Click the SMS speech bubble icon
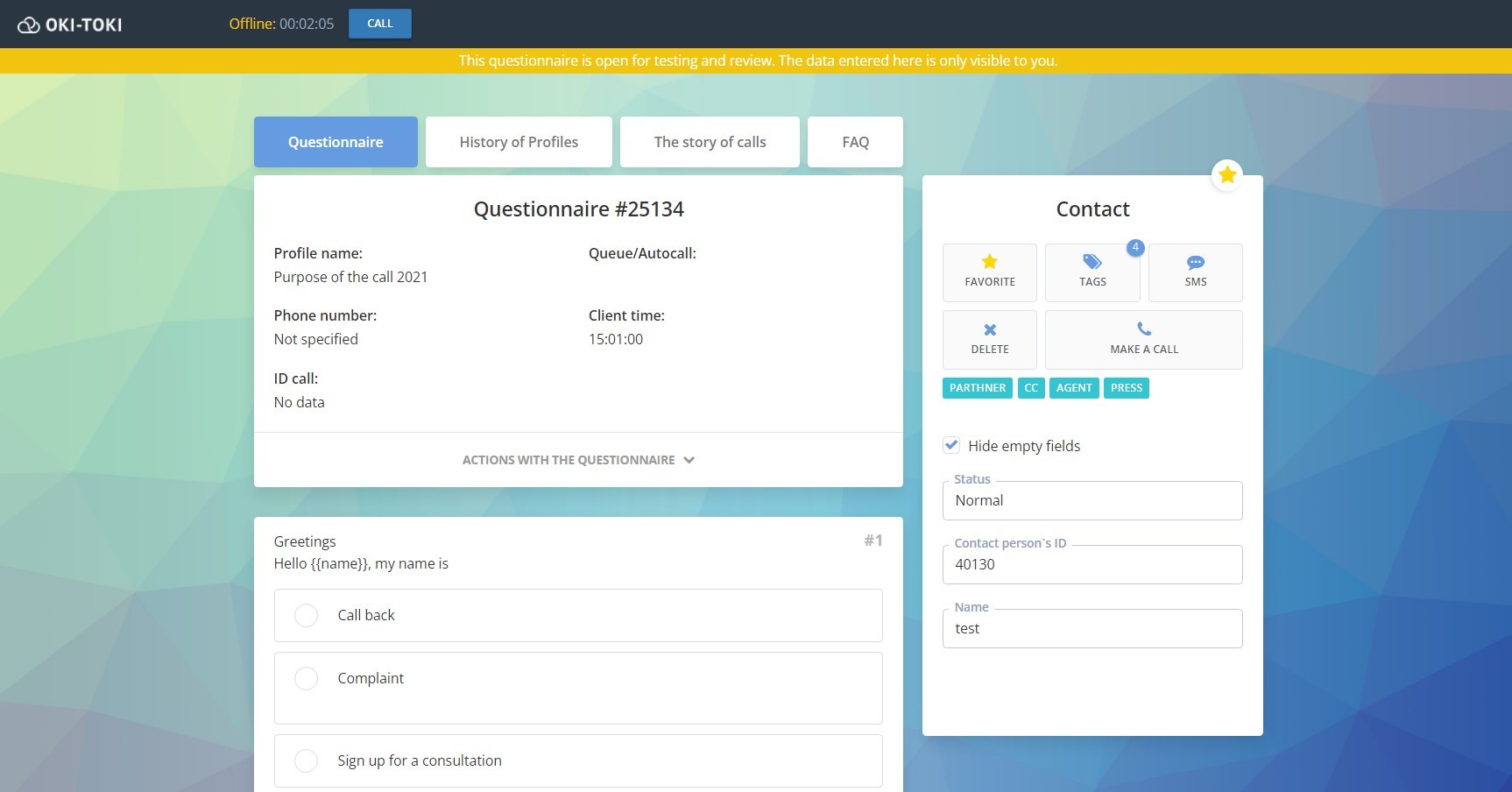The width and height of the screenshot is (1512, 792). [1195, 262]
